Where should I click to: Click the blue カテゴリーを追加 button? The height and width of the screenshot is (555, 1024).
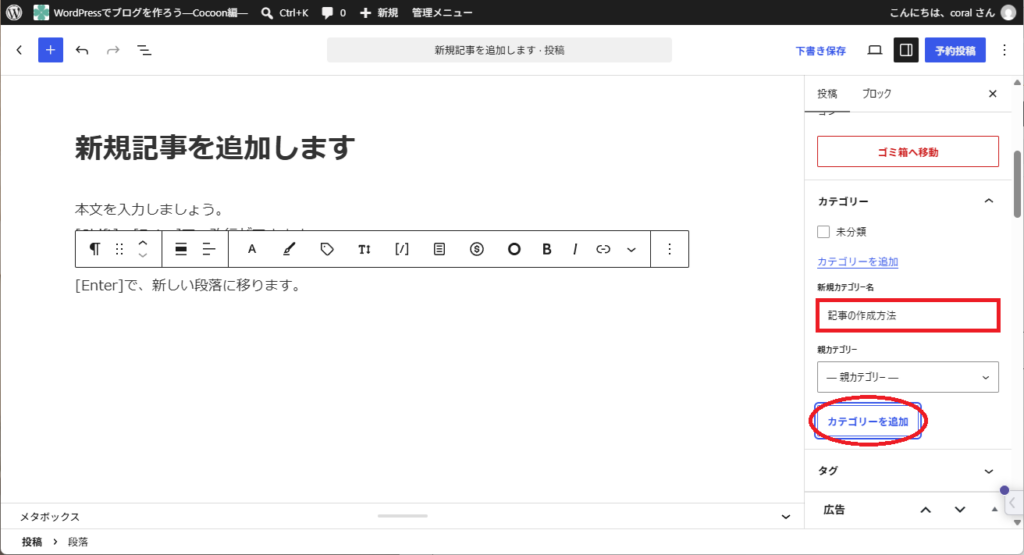[x=868, y=421]
